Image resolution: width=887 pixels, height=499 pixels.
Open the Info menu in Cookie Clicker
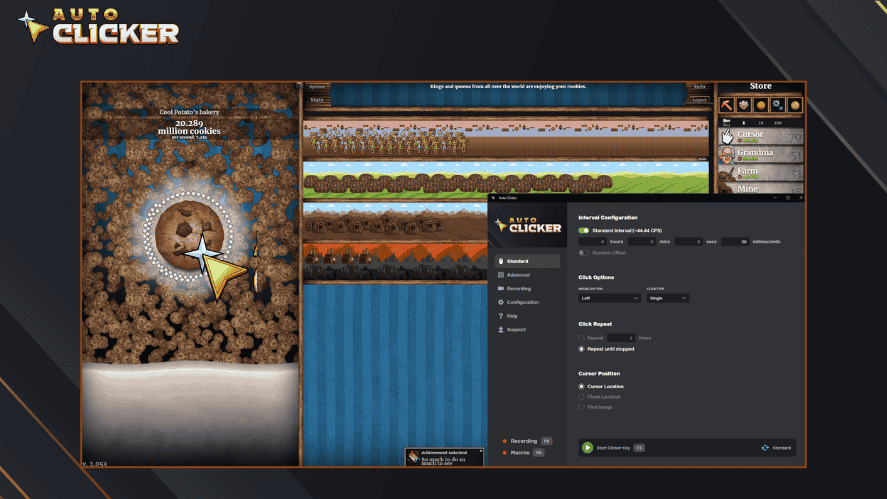pyautogui.click(x=700, y=87)
